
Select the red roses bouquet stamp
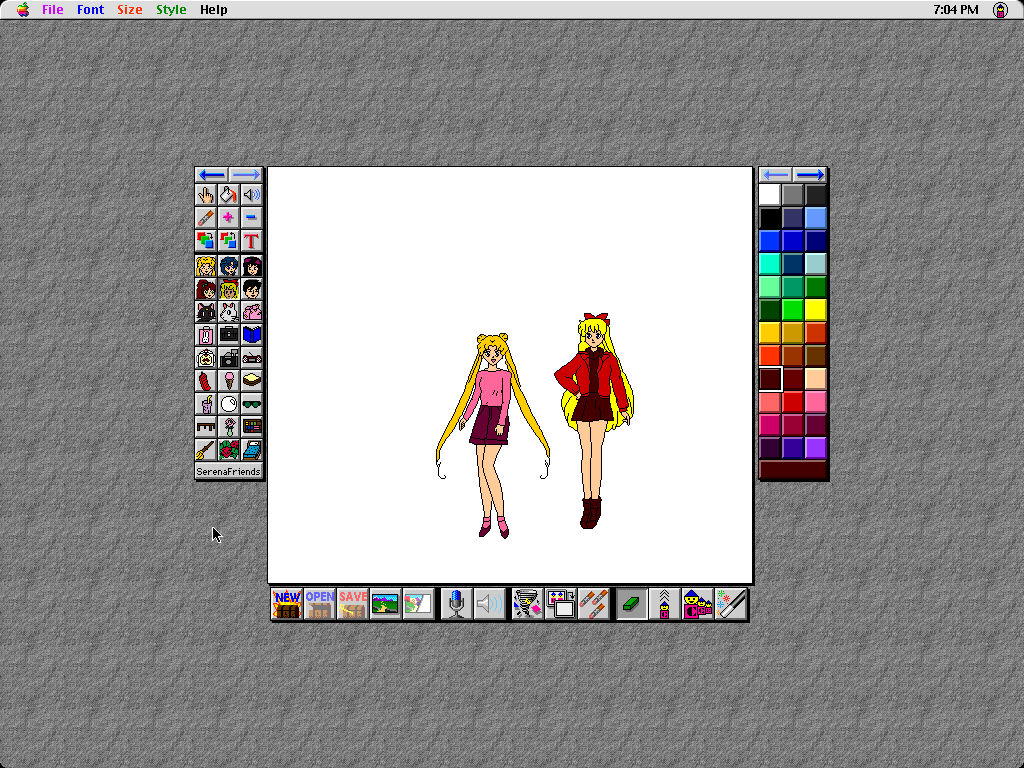coord(229,449)
